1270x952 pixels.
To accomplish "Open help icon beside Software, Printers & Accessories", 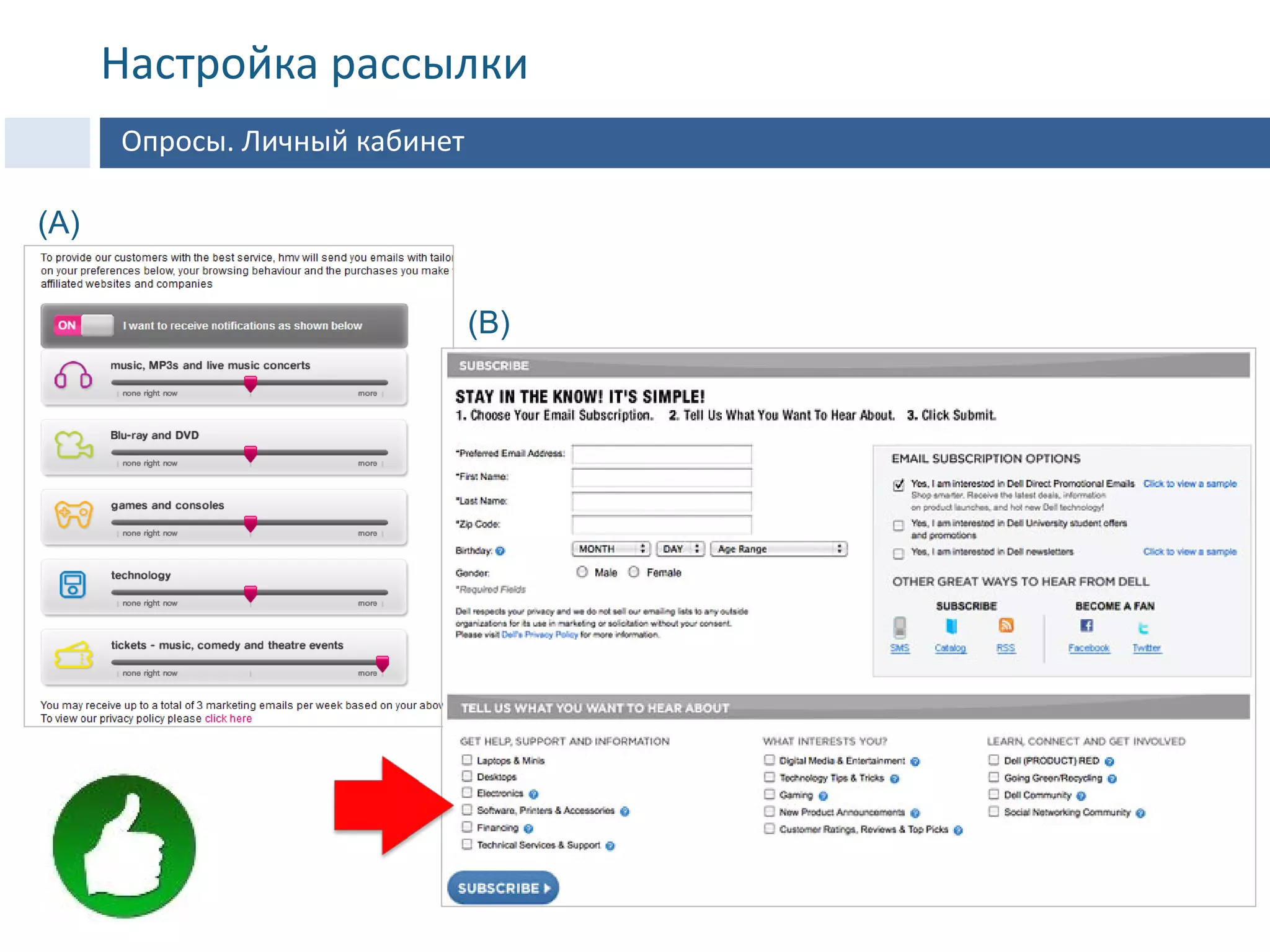I will point(624,811).
